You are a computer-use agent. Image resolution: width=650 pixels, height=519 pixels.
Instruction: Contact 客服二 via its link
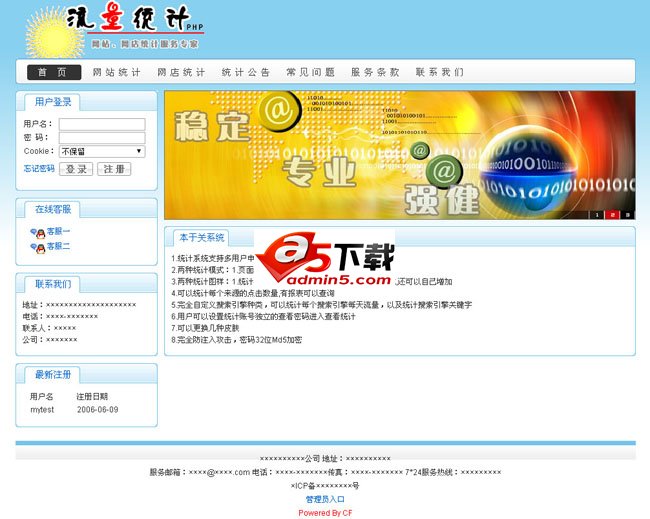click(58, 246)
